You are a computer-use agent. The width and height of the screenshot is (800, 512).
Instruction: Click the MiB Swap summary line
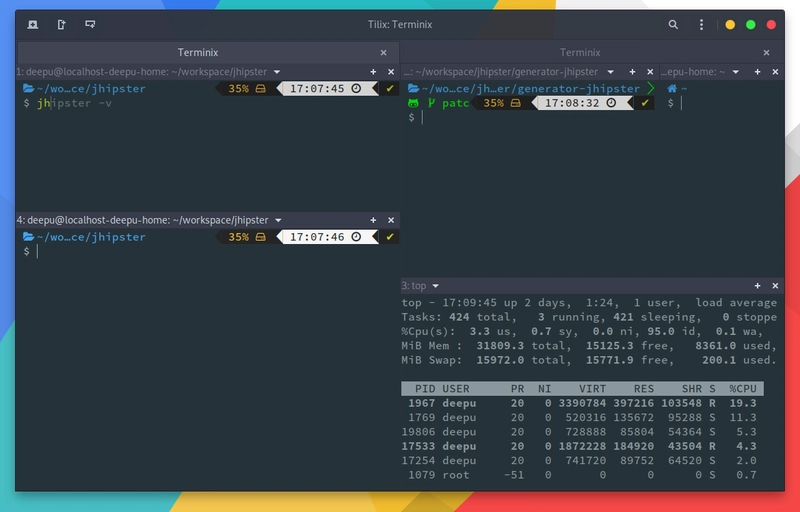[589, 360]
